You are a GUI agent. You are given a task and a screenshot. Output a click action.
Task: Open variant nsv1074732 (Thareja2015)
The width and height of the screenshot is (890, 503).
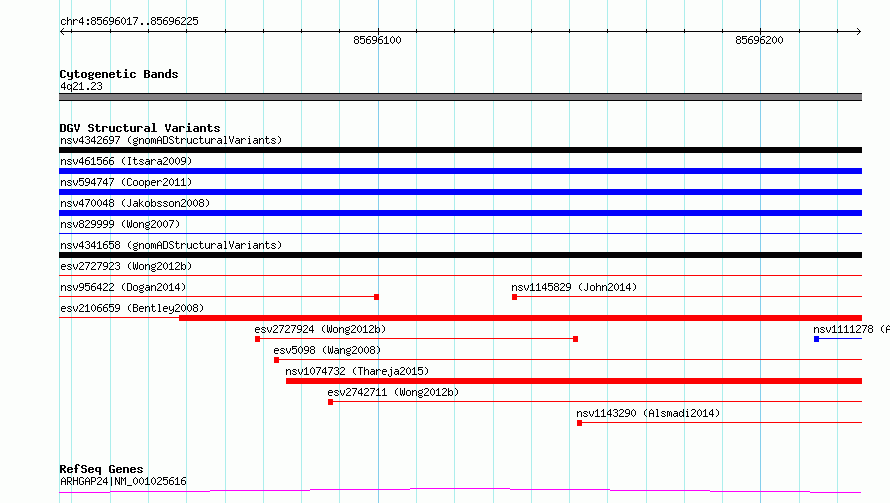click(357, 371)
